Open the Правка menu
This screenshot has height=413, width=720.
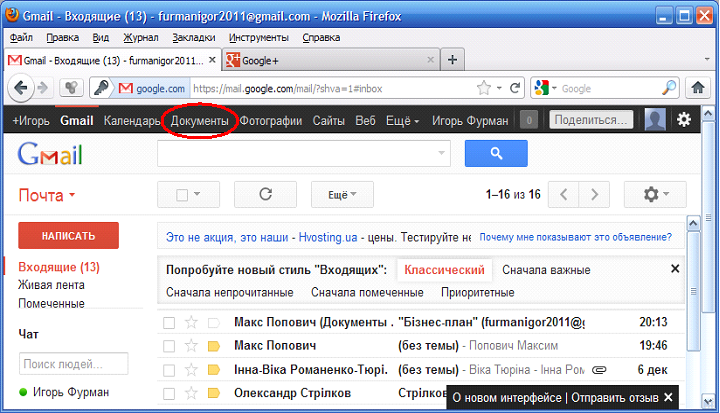(62, 38)
